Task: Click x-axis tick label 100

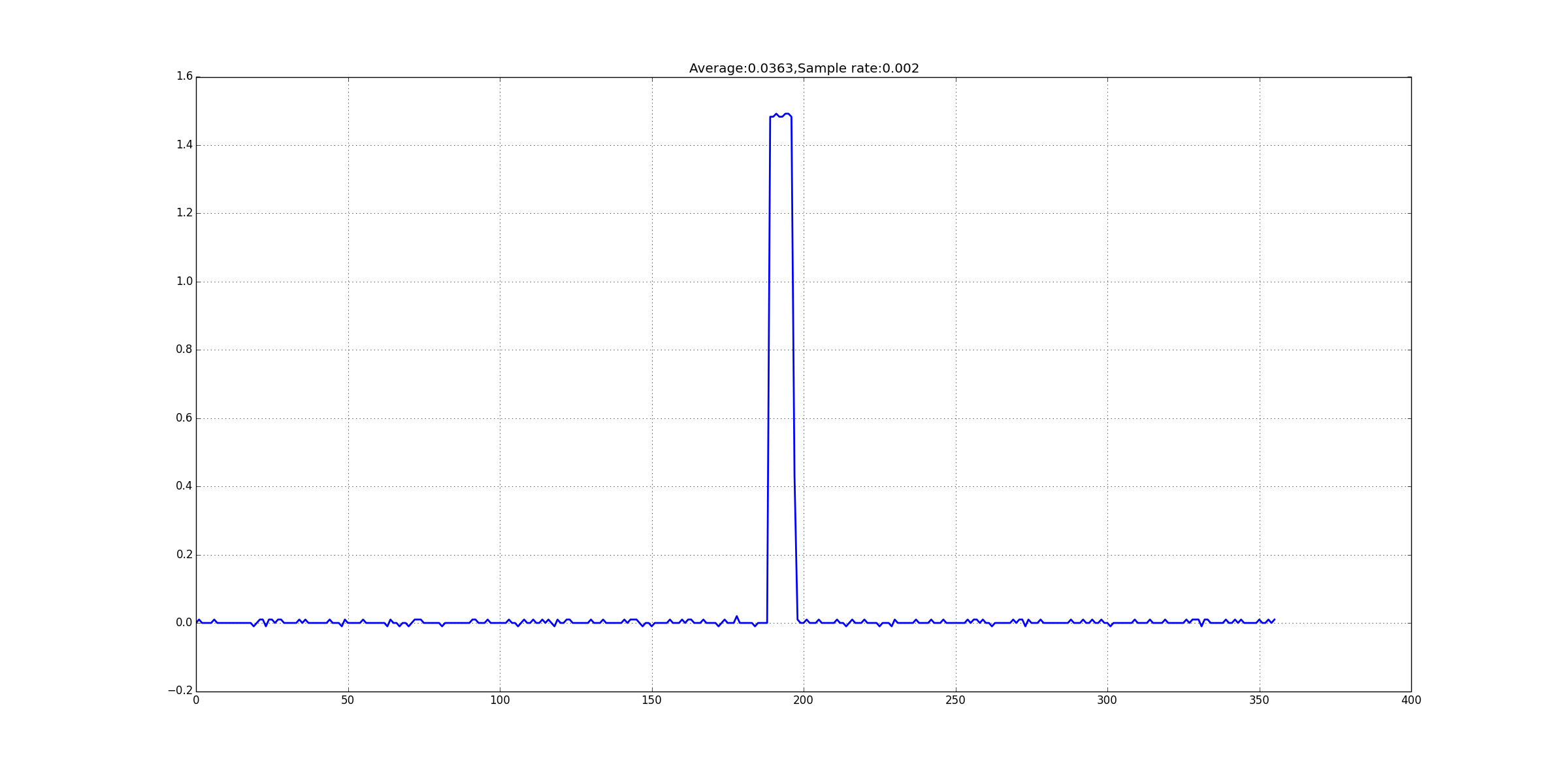Action: 500,700
